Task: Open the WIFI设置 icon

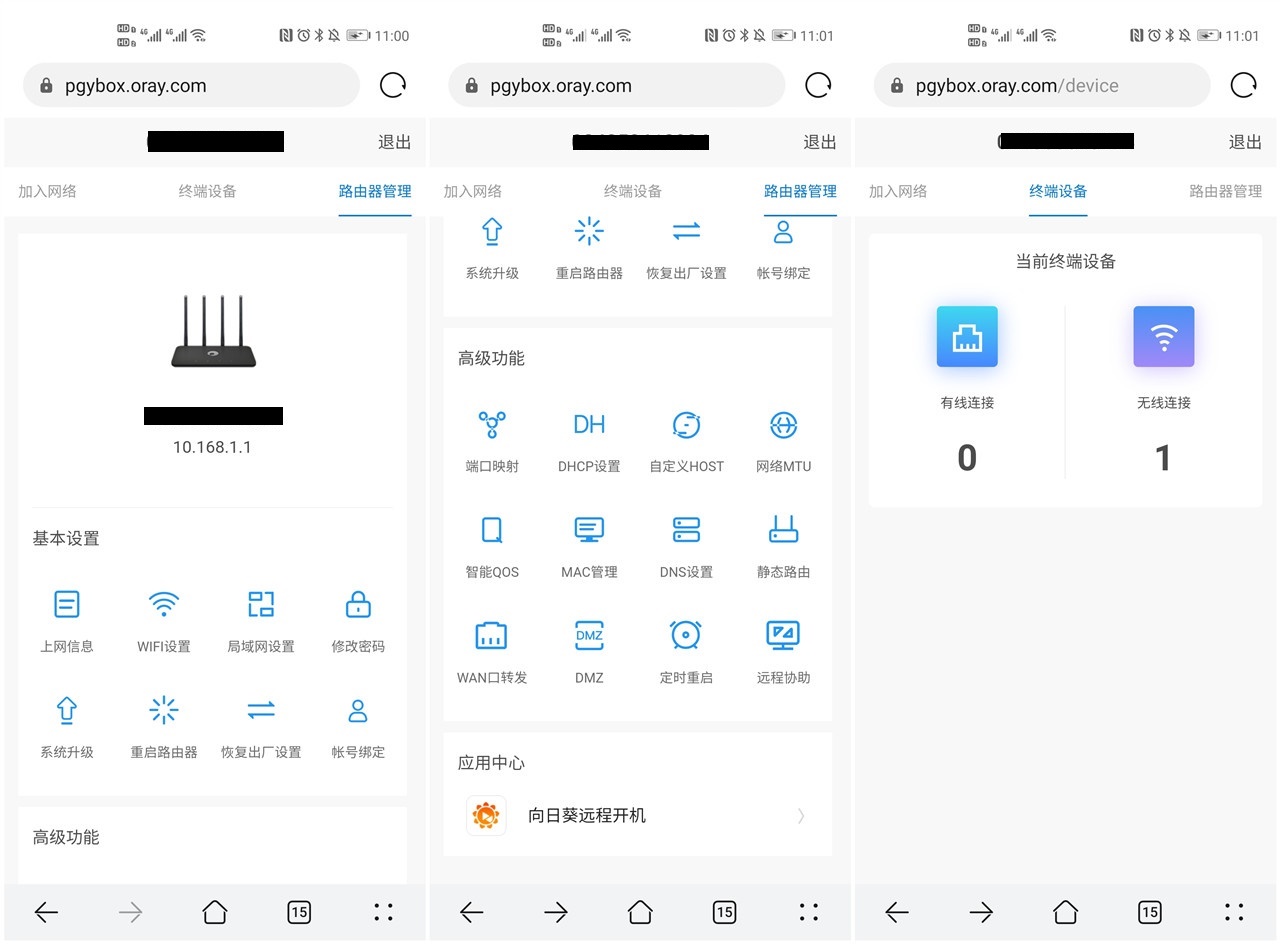Action: point(163,620)
